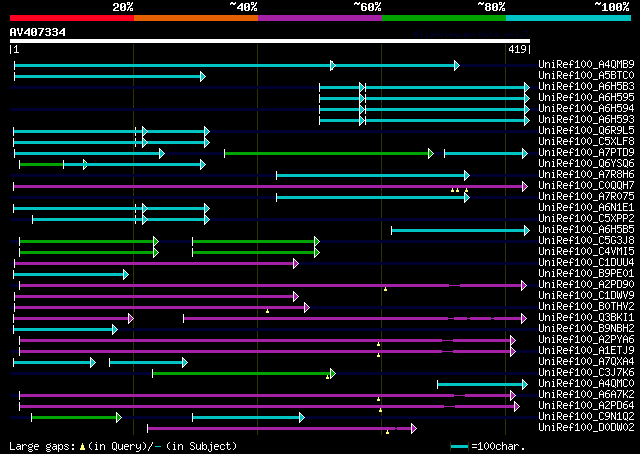Click the cyan alignment bar of UniRef100_B9PE01
Screen dimensions: 640x454
71,274
